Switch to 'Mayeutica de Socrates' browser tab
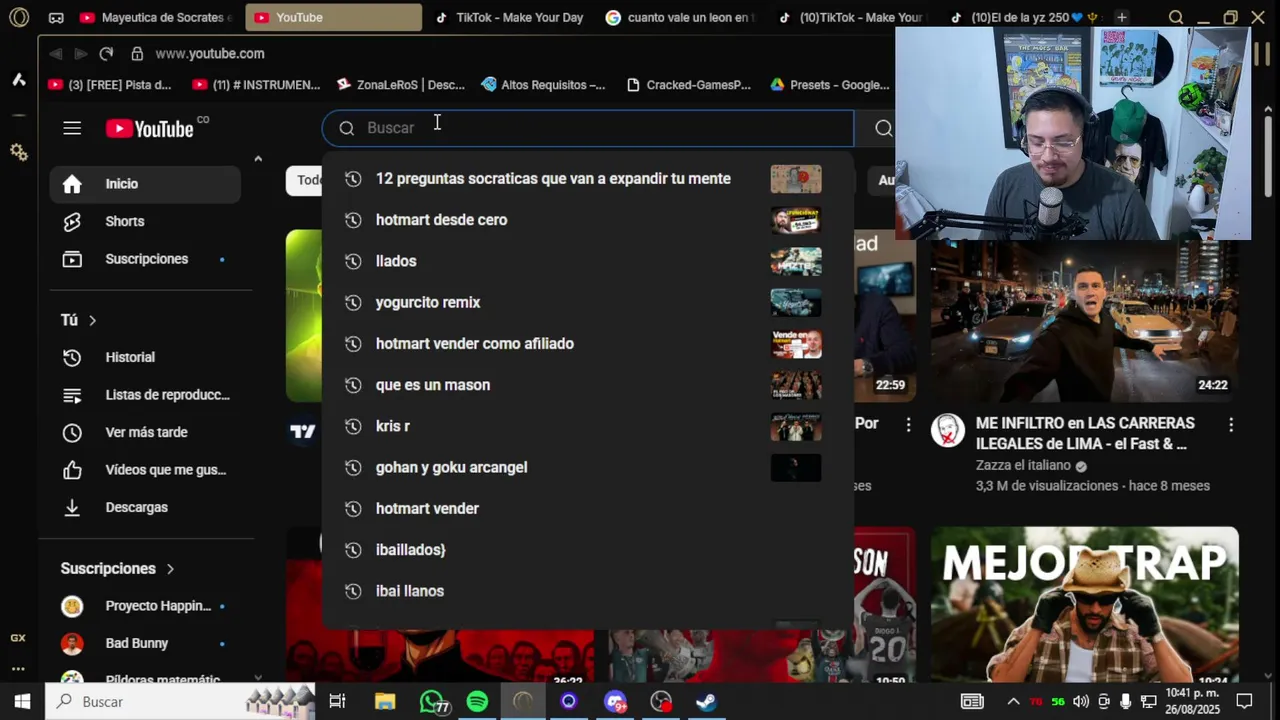This screenshot has width=1280, height=720. point(155,17)
